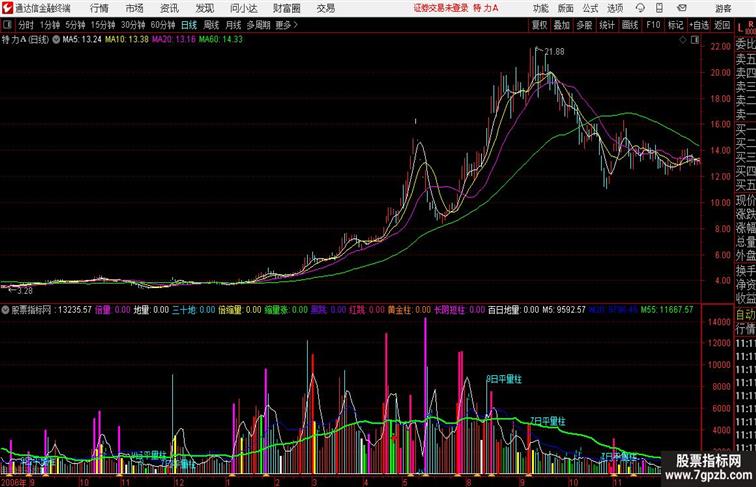Click the Tongdaxin red logo icon
Viewport: 756px width, 487px height.
pos(7,8)
